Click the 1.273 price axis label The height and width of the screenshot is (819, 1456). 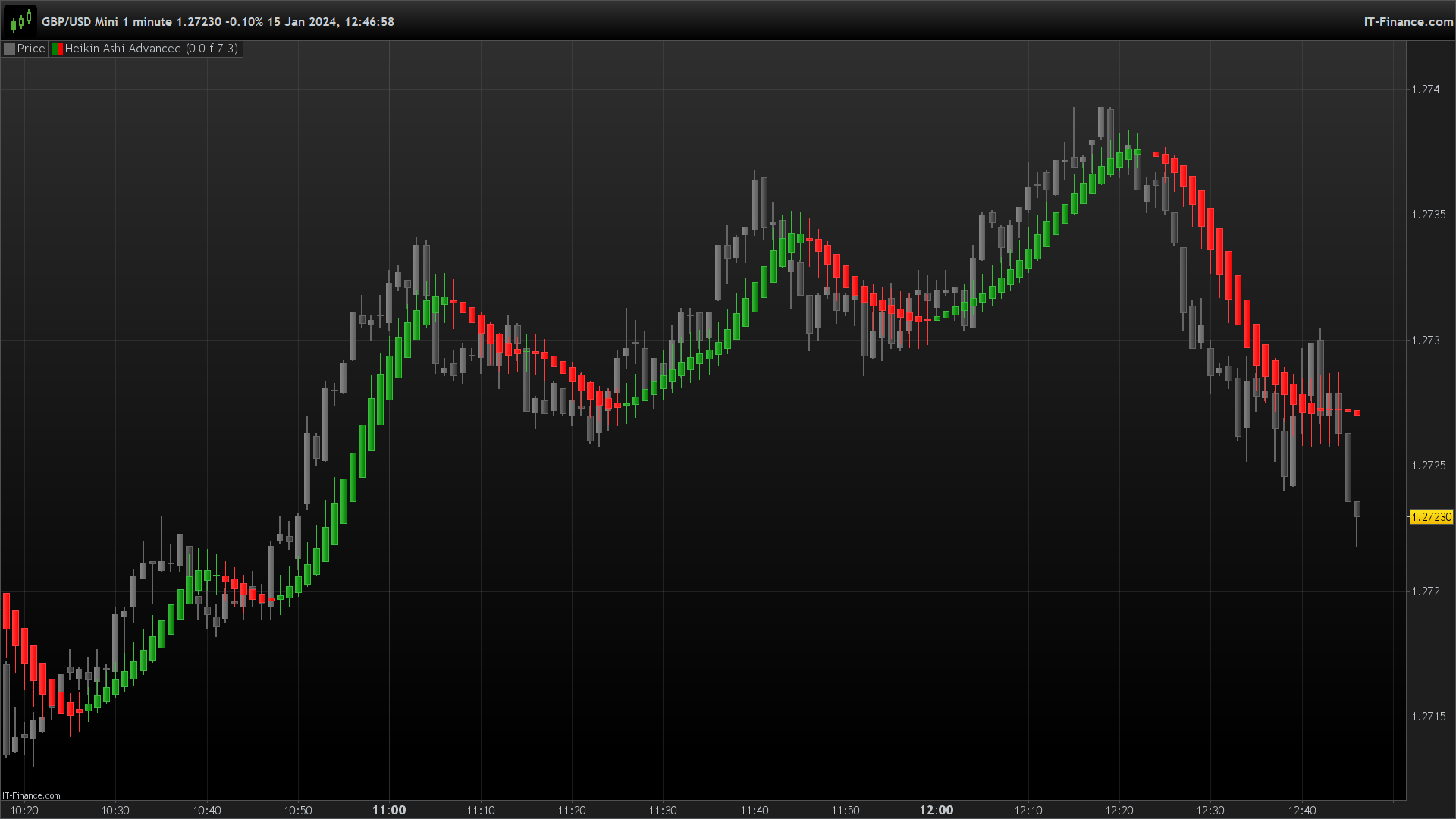tap(1425, 340)
